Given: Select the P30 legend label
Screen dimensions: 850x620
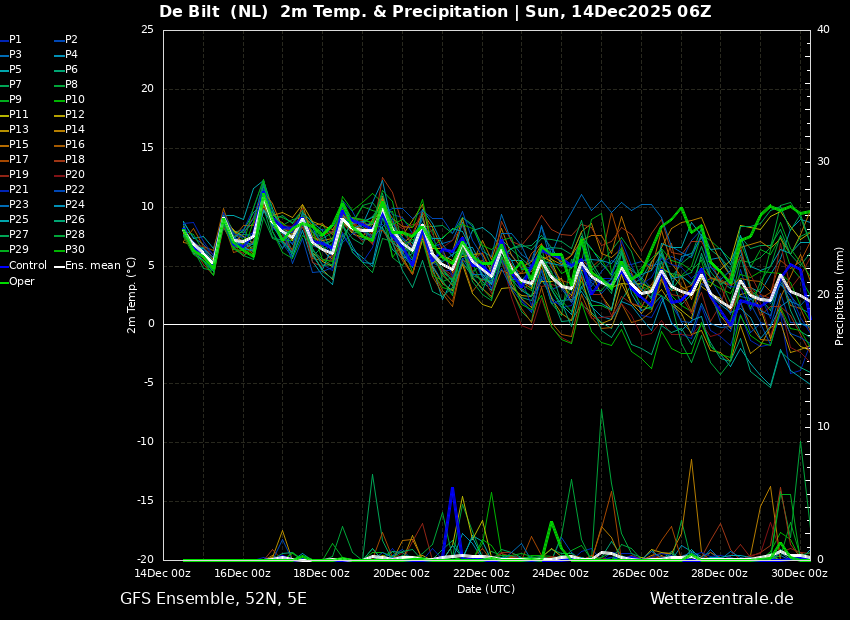Looking at the screenshot, I should click(x=75, y=250).
